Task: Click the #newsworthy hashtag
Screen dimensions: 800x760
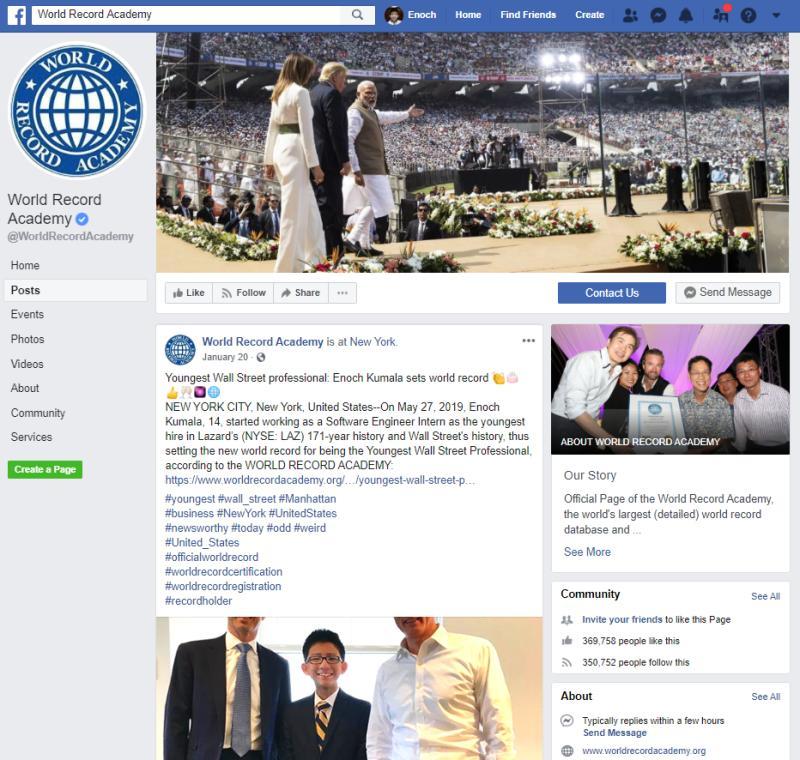Action: point(196,528)
